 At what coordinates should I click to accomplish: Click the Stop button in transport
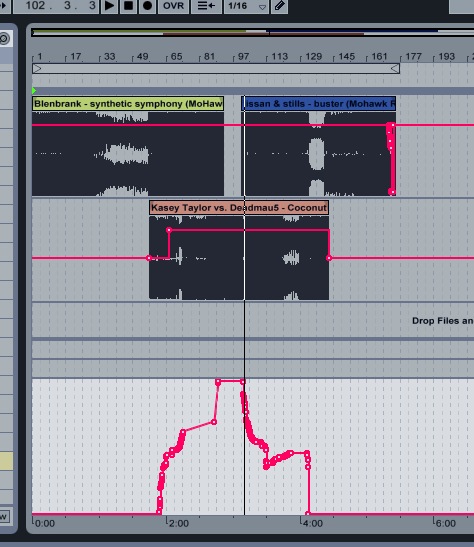click(128, 6)
